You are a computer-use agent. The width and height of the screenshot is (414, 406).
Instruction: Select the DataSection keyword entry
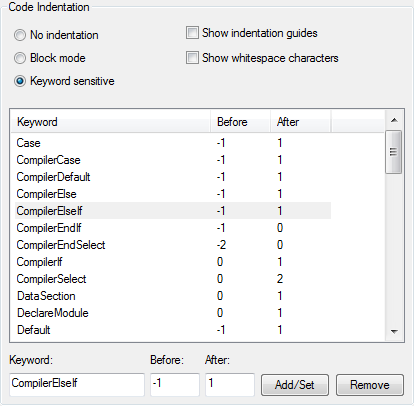tap(173, 296)
